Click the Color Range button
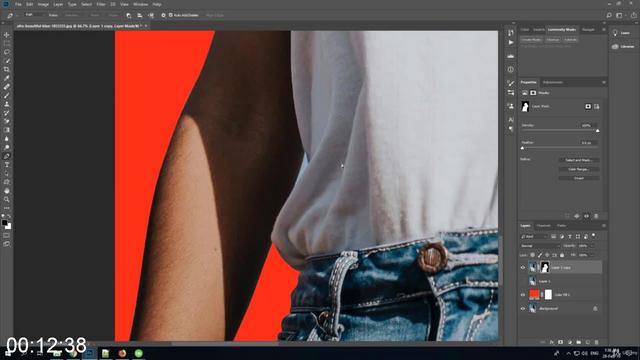The image size is (640, 360). tap(579, 169)
